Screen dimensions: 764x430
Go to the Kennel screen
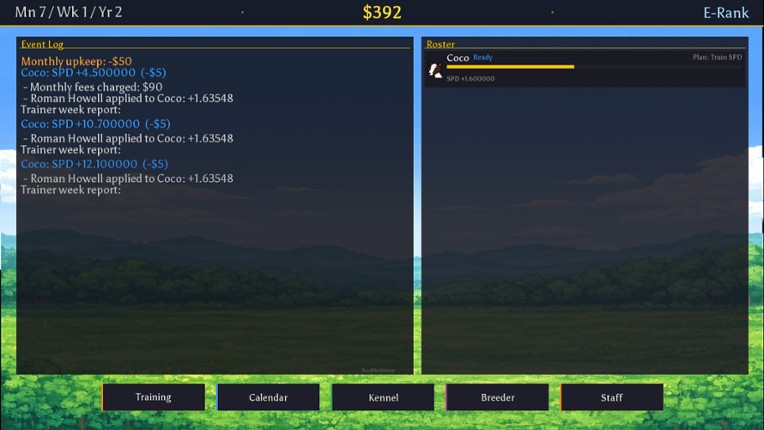[x=383, y=397]
